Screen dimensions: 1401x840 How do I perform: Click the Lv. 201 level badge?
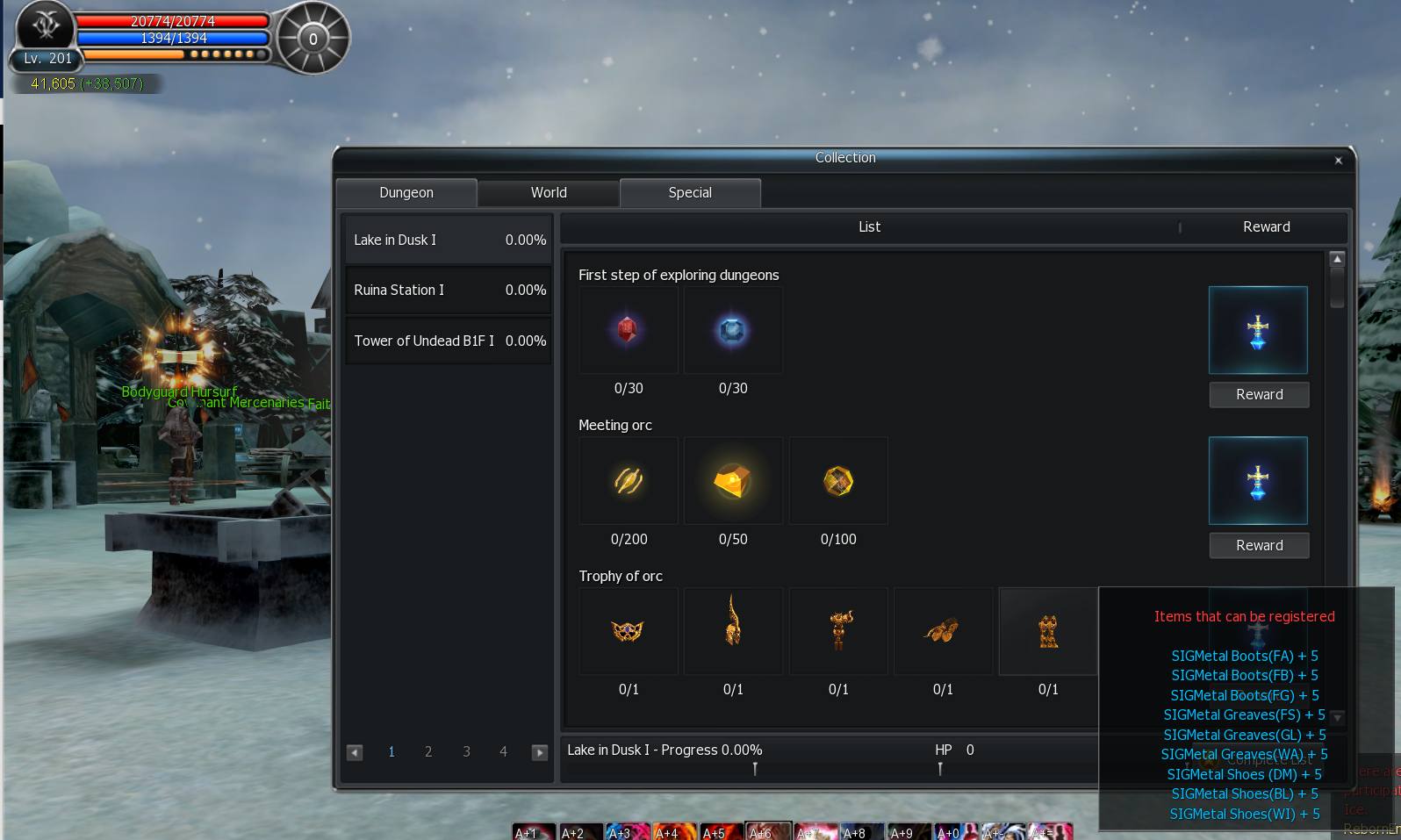coord(47,59)
